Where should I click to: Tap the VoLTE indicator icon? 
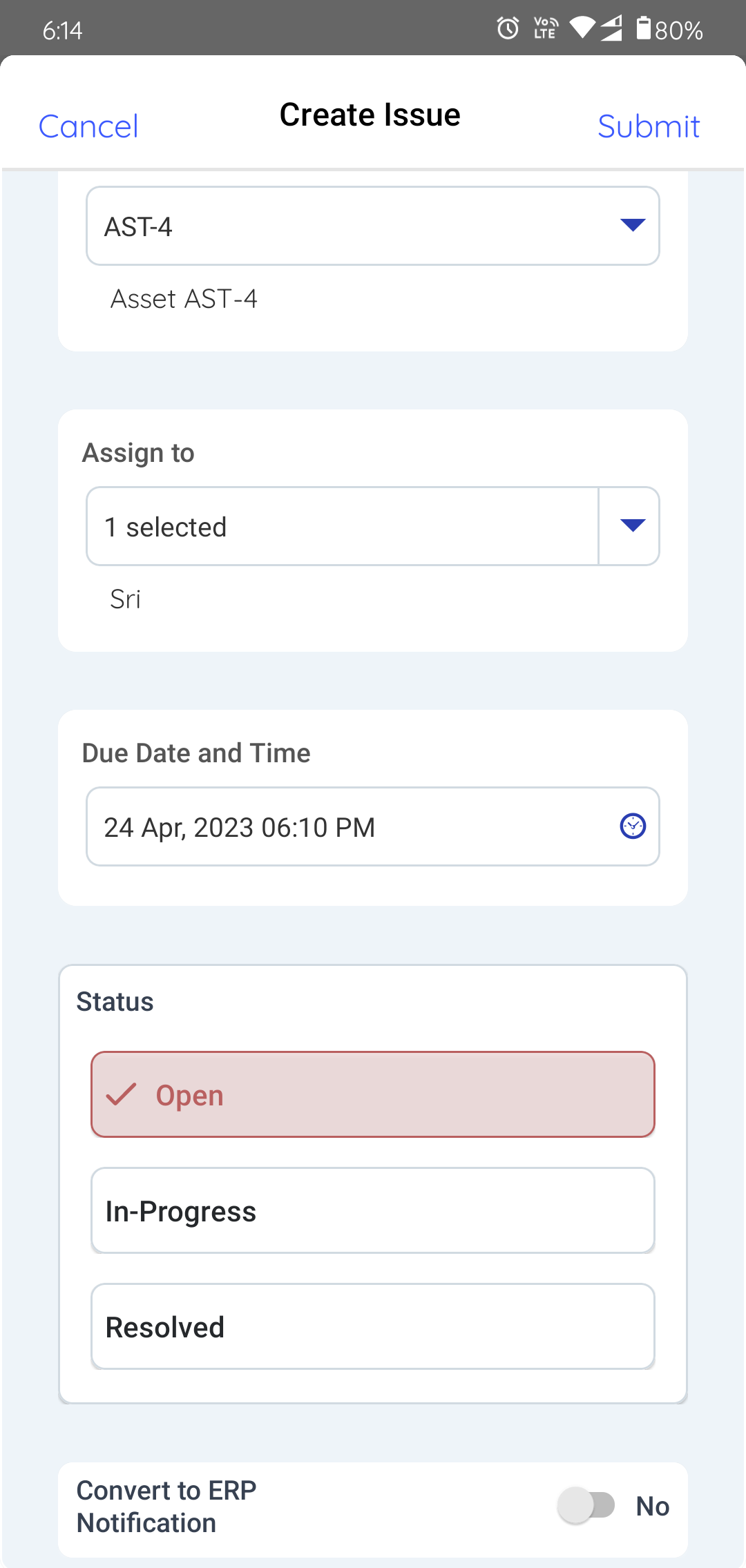point(545,28)
